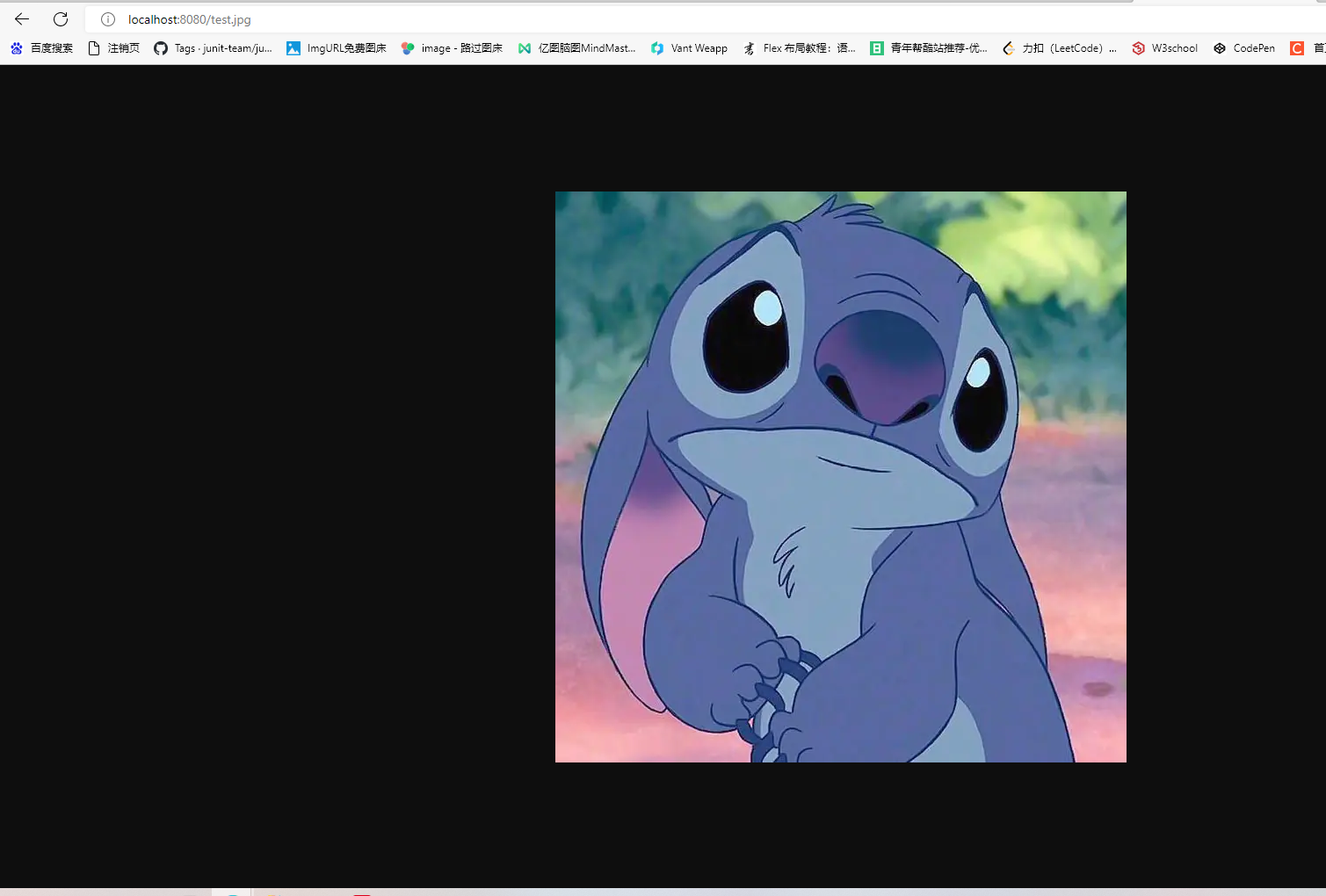Open the 亿图脑图MindMaster bookmark
This screenshot has width=1326, height=896.
click(576, 48)
